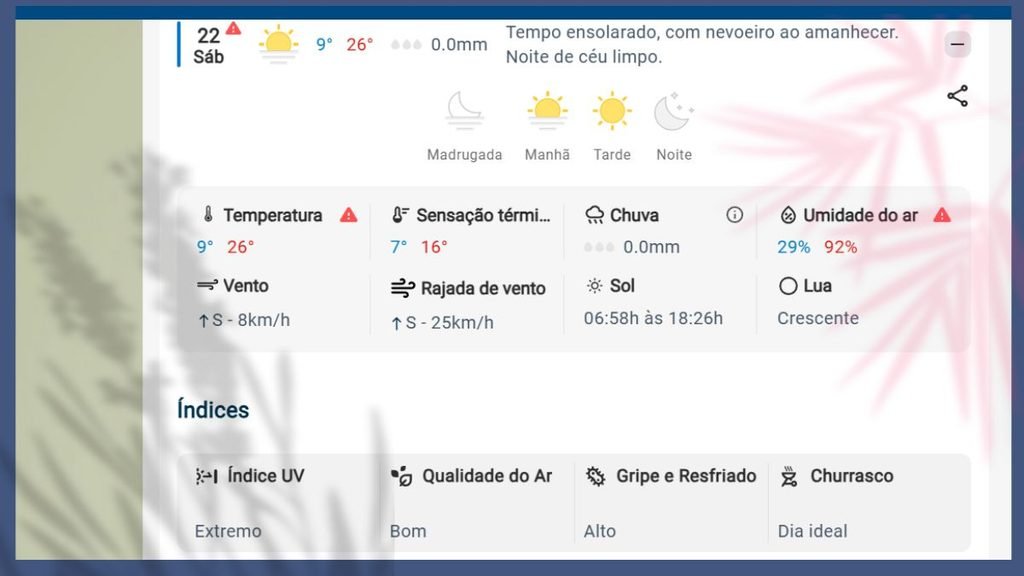Click the alert triangle next to date 22
Viewport: 1024px width, 576px height.
(233, 28)
